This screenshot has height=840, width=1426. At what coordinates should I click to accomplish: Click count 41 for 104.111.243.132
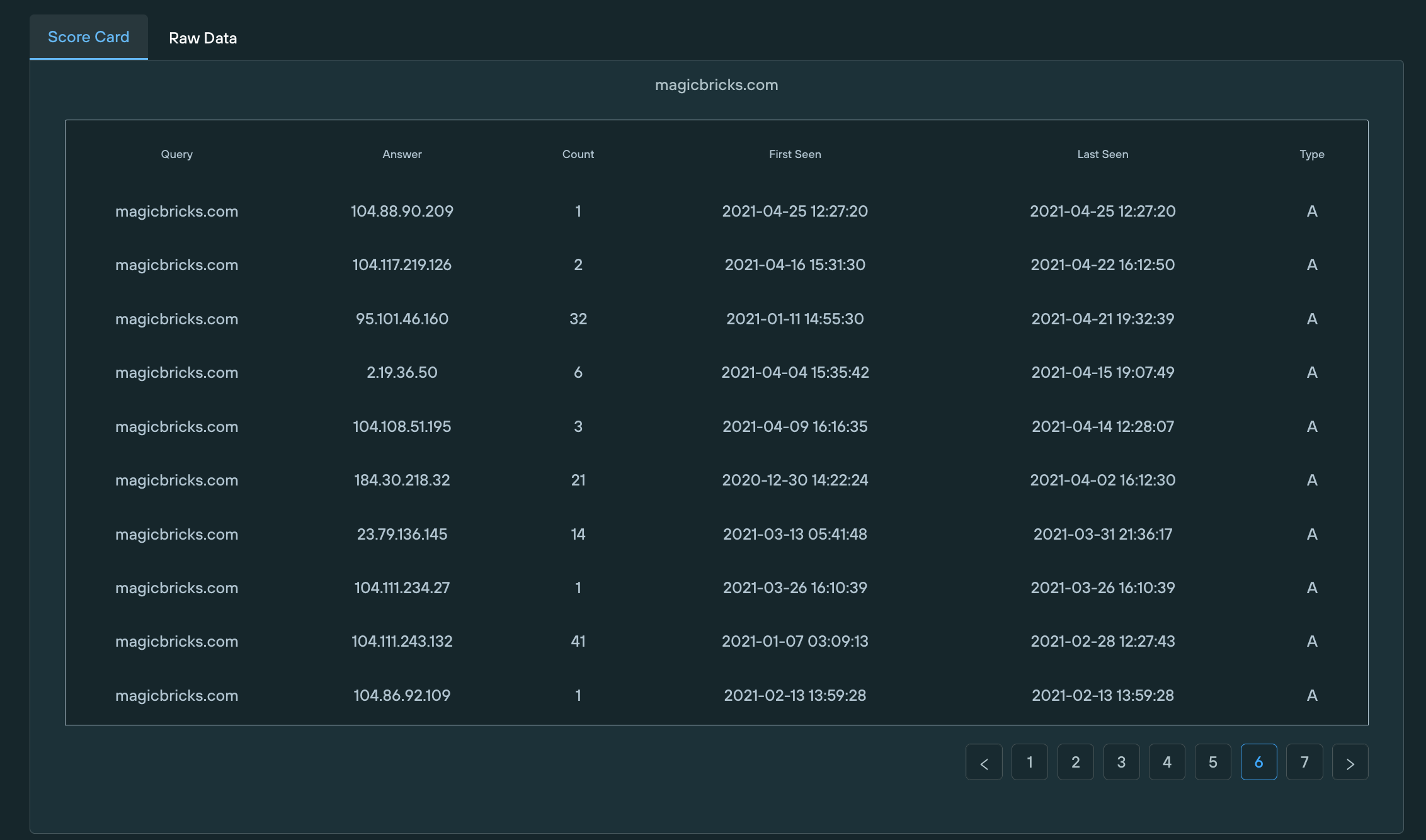[x=578, y=641]
